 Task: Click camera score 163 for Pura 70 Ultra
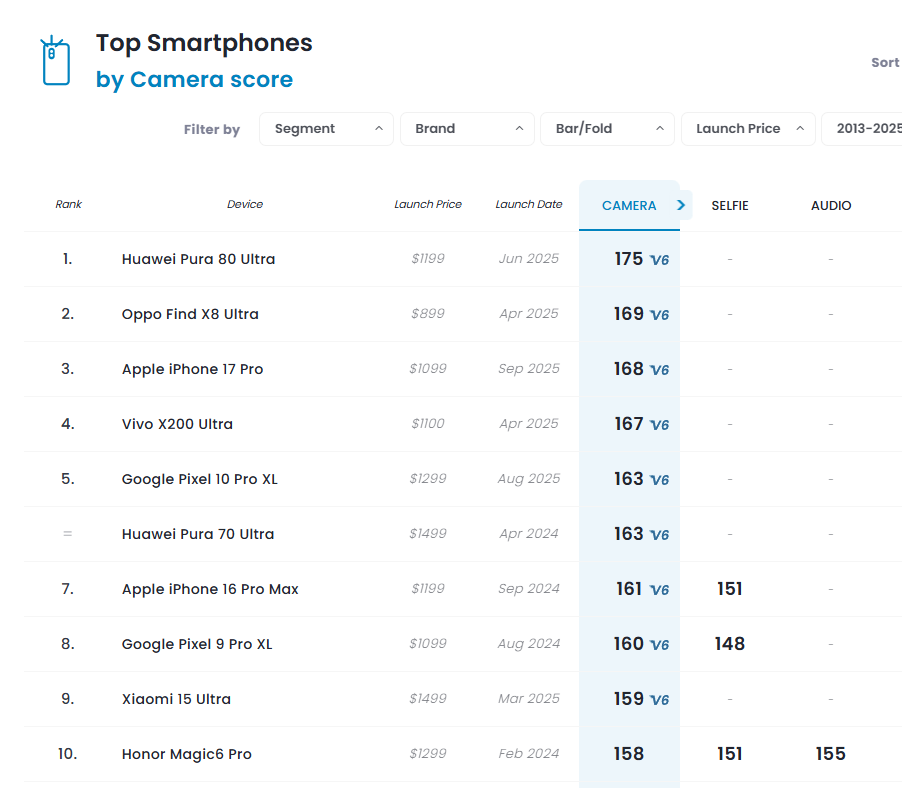(628, 534)
